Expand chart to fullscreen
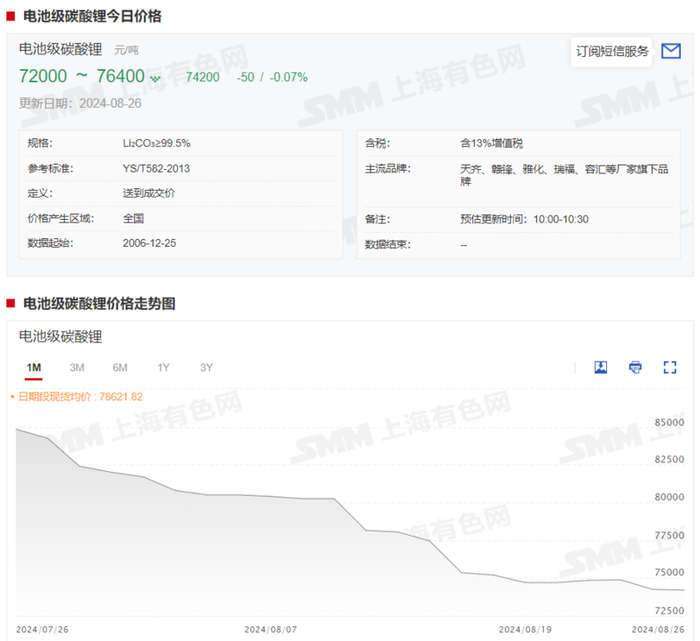This screenshot has width=700, height=641. tap(670, 367)
